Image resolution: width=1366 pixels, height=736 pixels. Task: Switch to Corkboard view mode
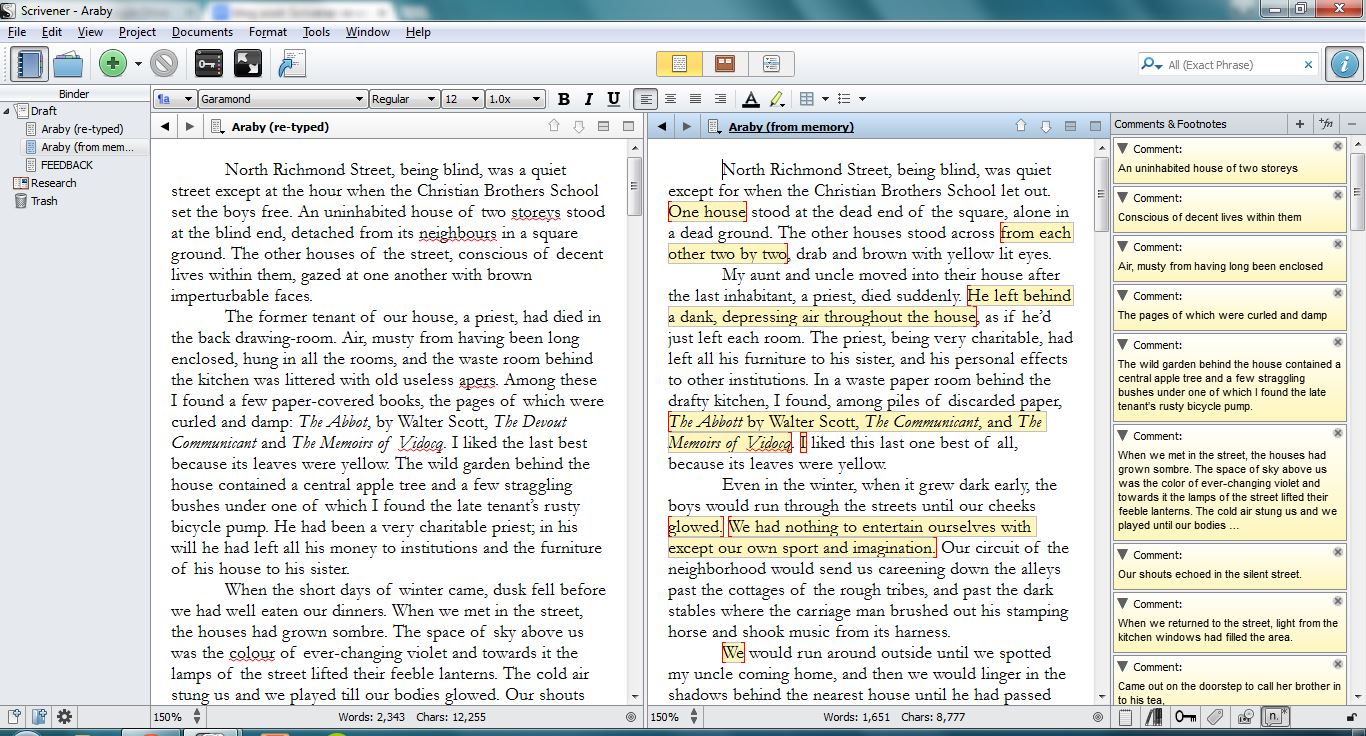(725, 64)
